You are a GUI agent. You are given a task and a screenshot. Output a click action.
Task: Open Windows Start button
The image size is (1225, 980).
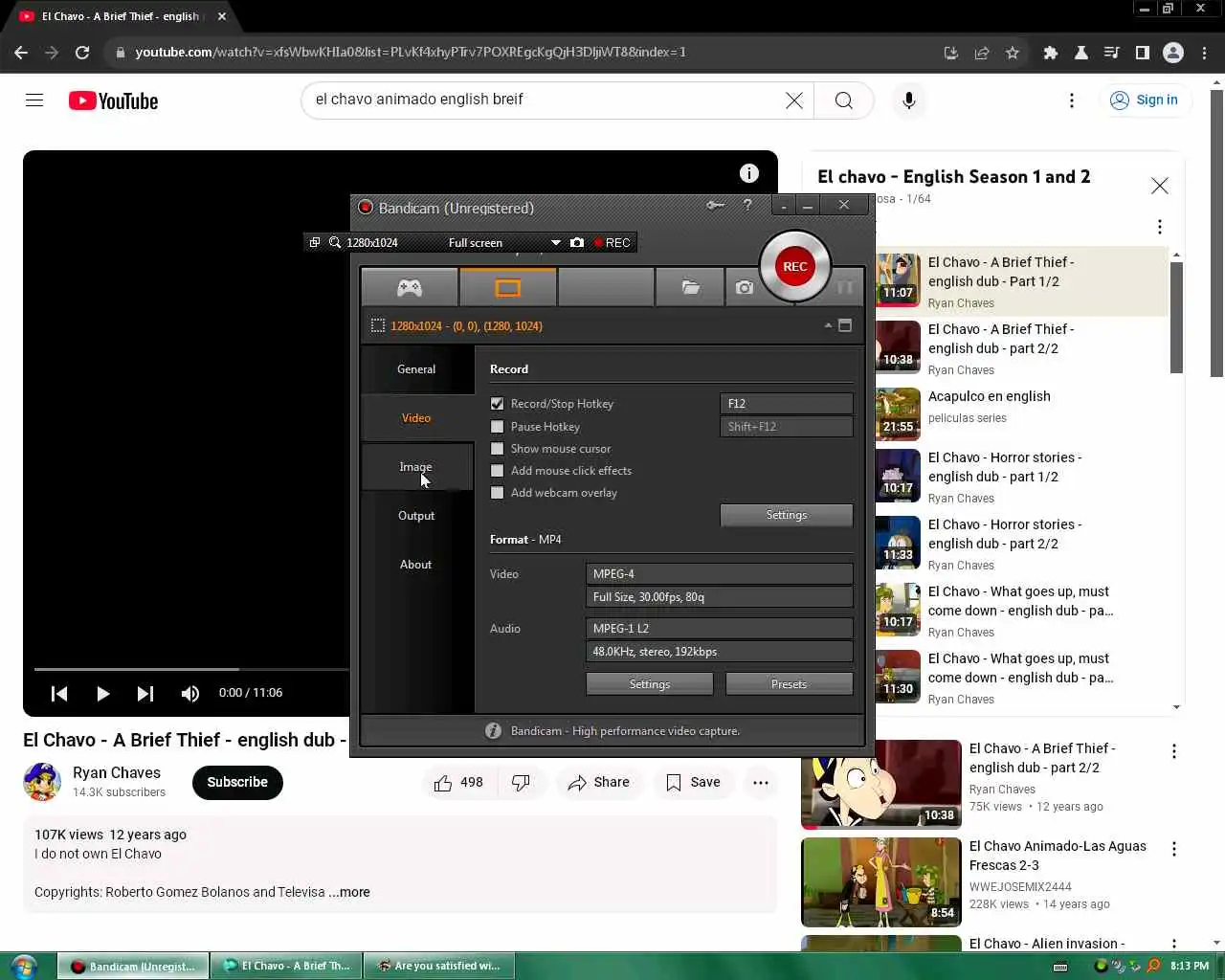[23, 966]
